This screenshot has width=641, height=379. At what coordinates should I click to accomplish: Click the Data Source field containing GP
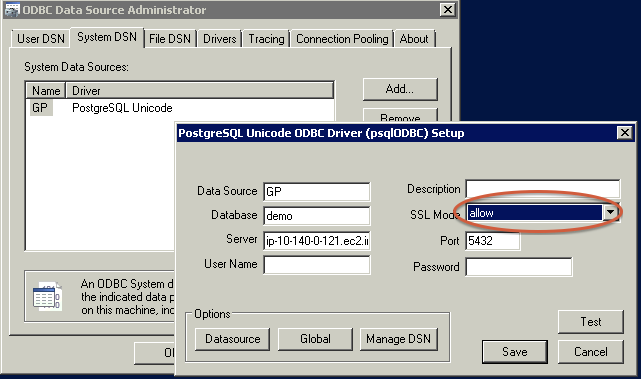pyautogui.click(x=317, y=192)
